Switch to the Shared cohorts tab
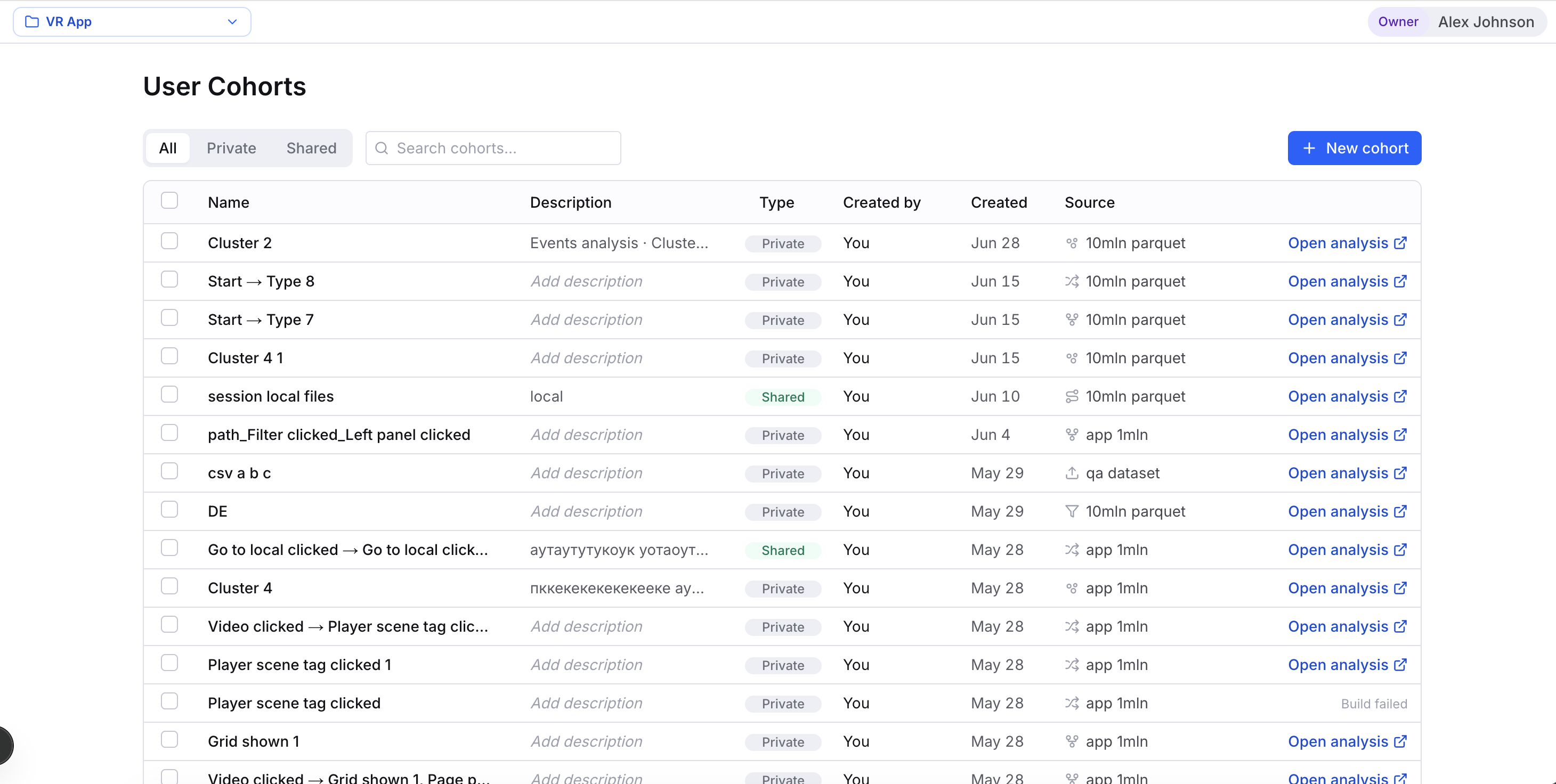This screenshot has height=784, width=1556. click(x=311, y=149)
